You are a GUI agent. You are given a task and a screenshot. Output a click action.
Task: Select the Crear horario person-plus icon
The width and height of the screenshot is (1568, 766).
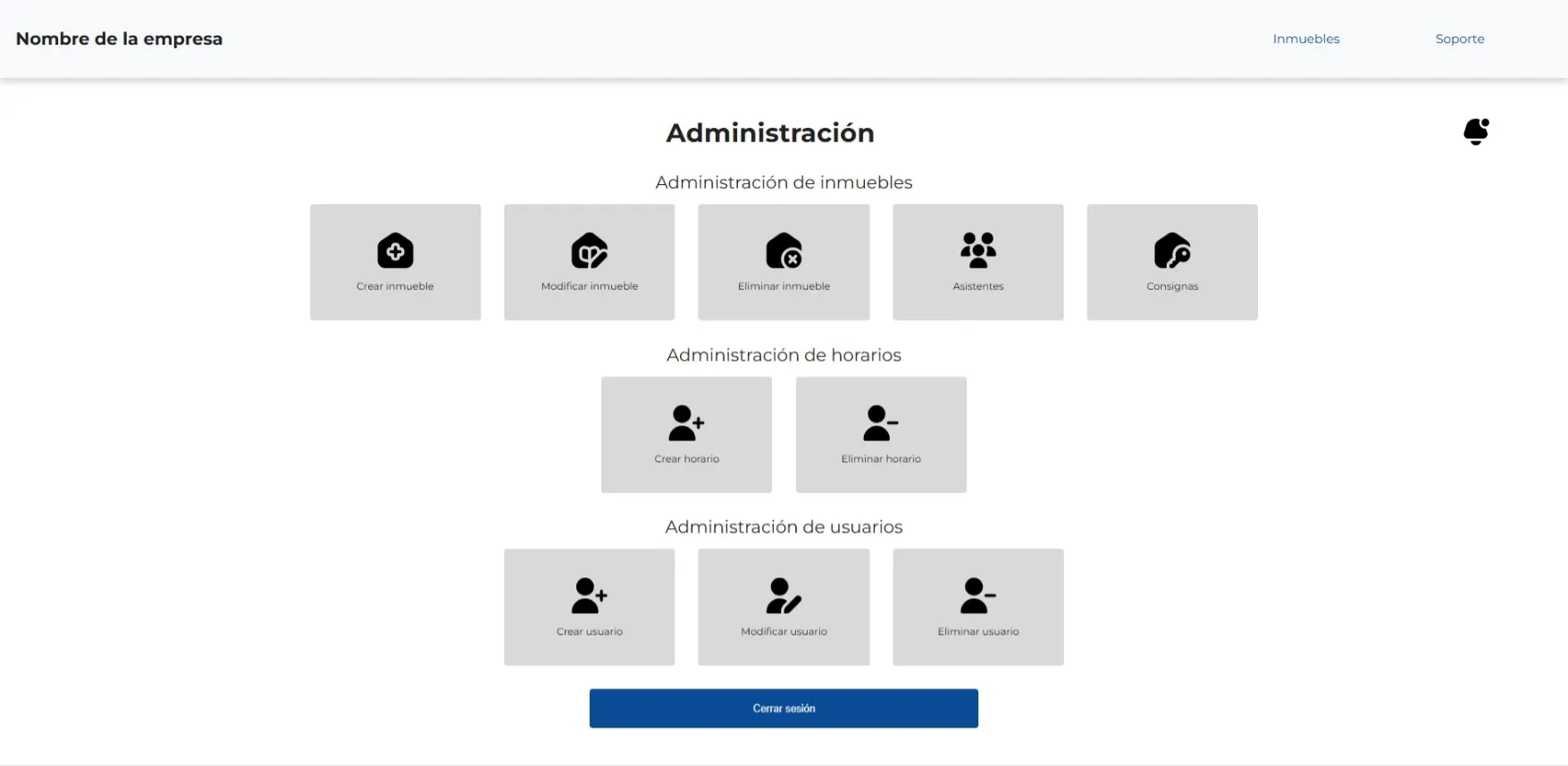click(686, 423)
